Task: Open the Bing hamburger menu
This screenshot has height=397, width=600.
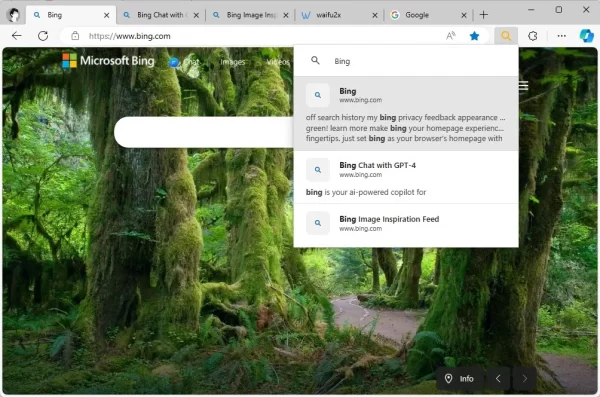Action: click(523, 86)
